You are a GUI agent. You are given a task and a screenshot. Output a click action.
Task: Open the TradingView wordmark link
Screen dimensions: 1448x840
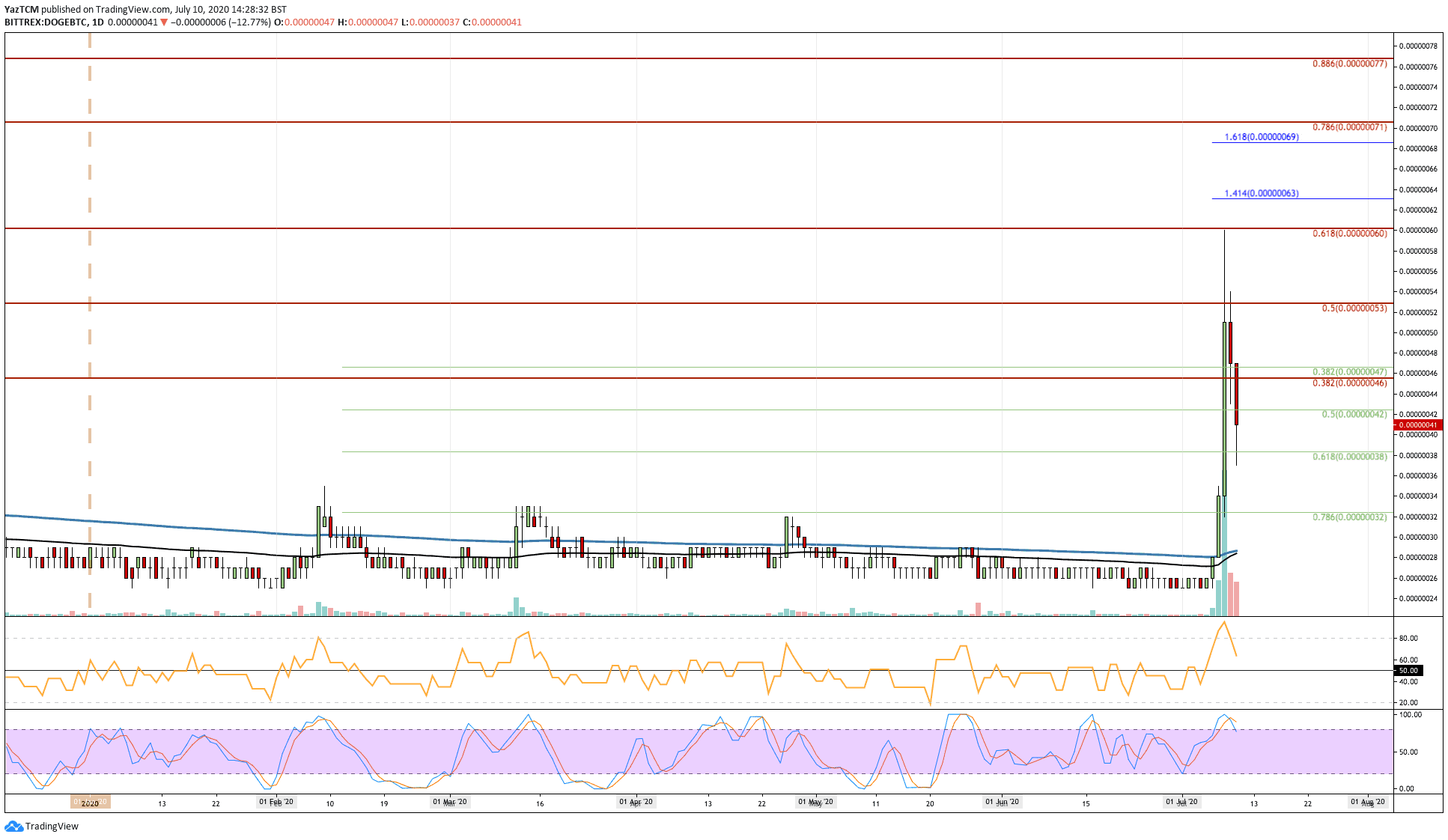pyautogui.click(x=52, y=827)
